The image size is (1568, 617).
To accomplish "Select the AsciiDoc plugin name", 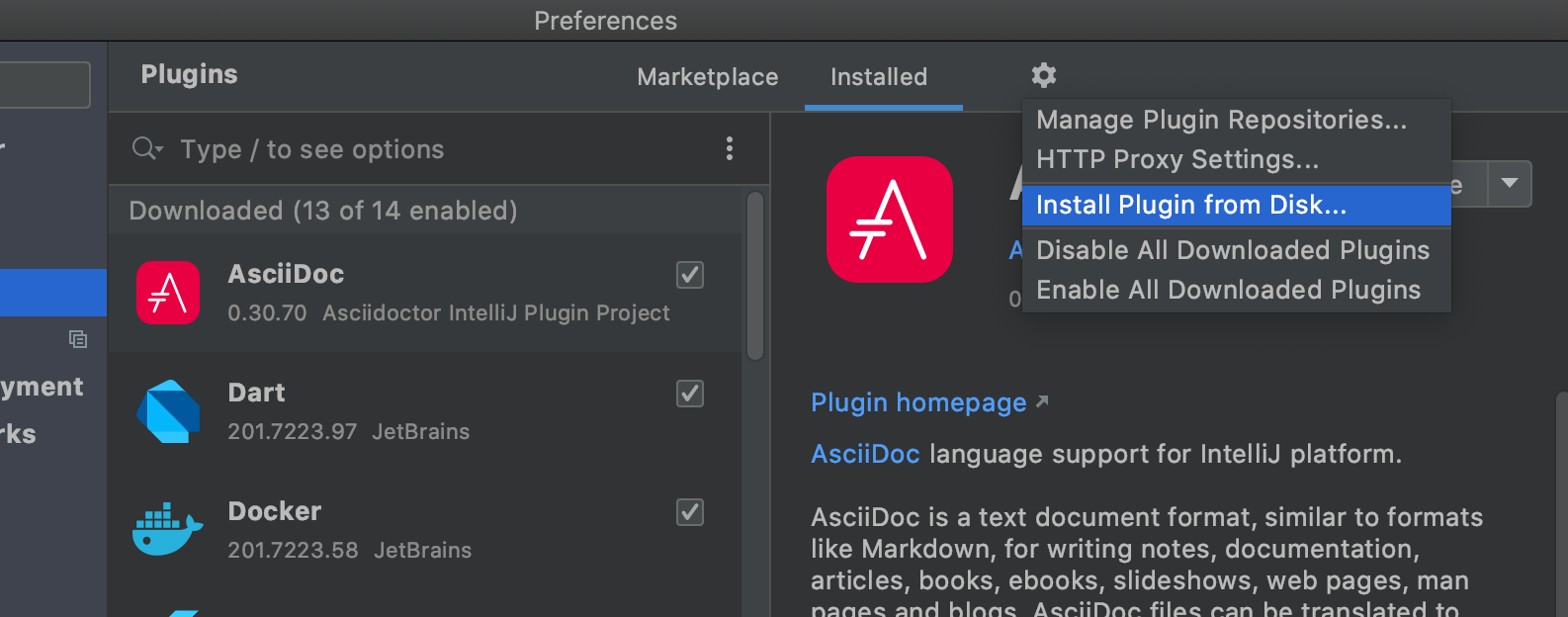I will click(286, 274).
